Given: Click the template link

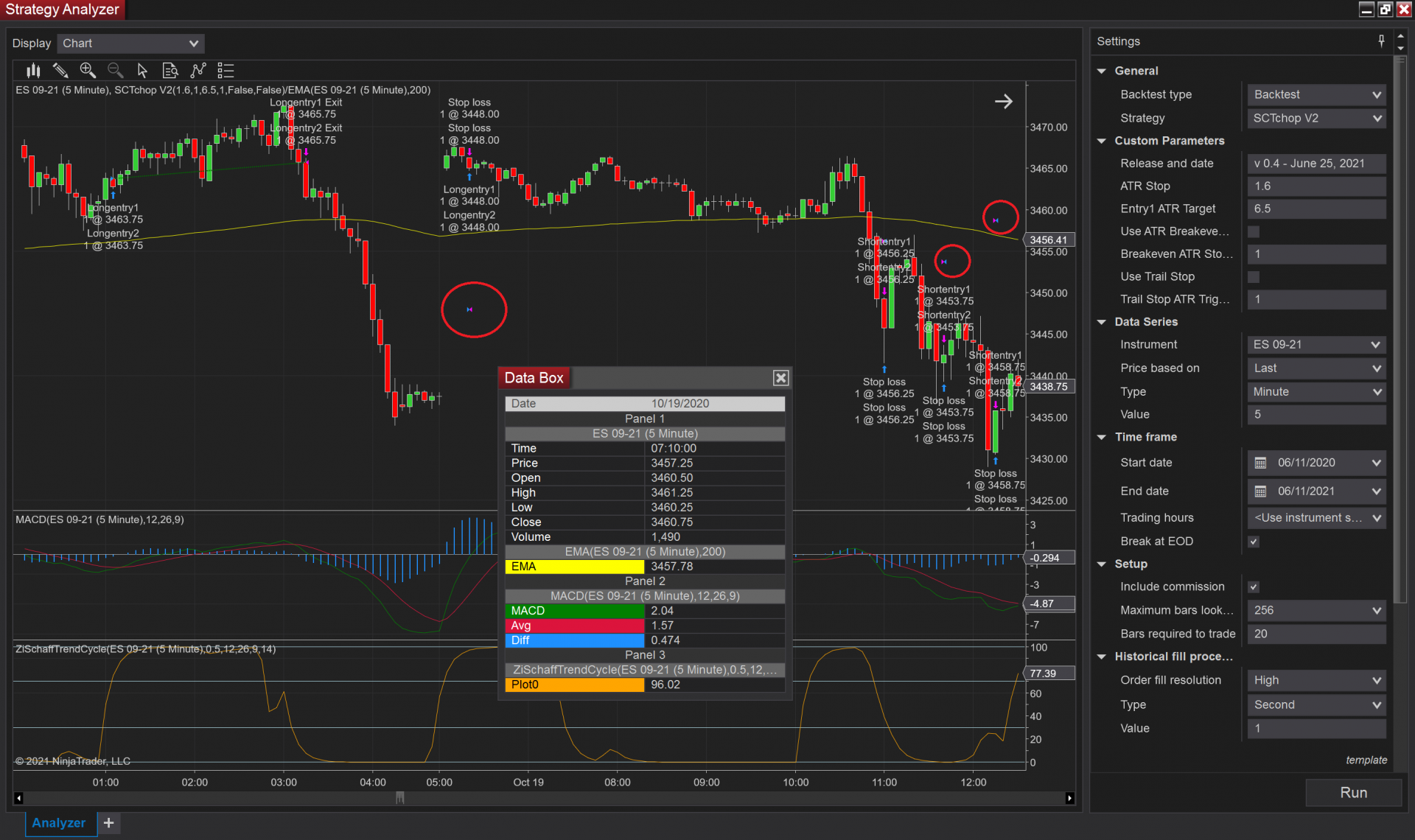Looking at the screenshot, I should (1366, 760).
